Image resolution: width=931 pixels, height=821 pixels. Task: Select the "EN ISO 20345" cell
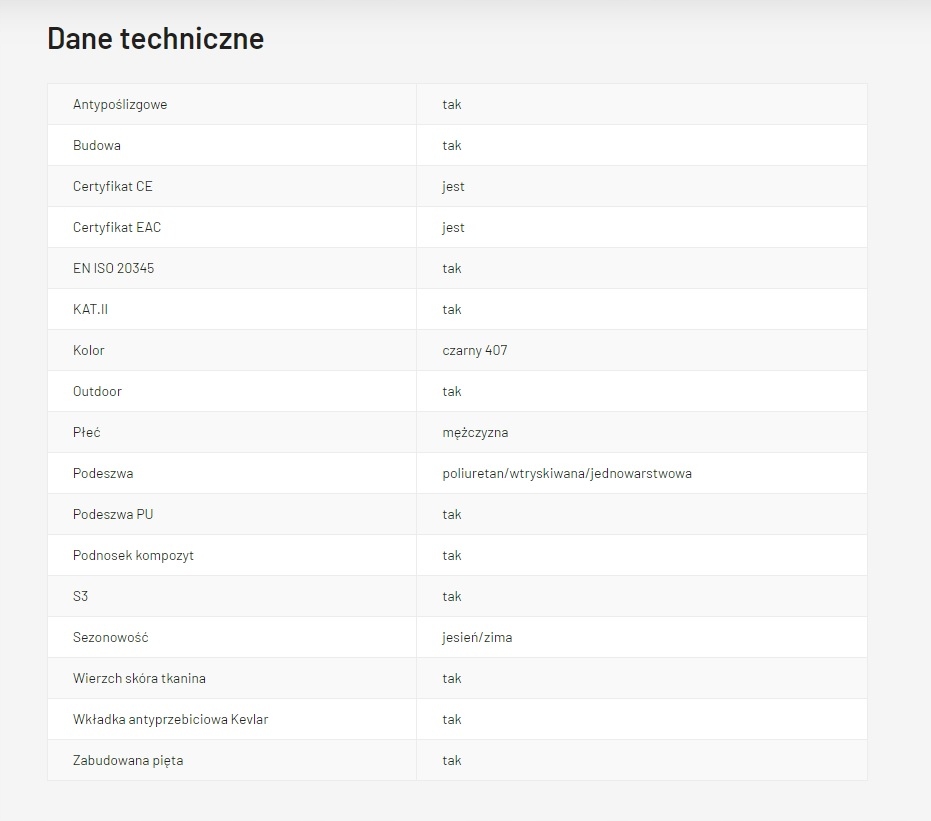point(114,268)
